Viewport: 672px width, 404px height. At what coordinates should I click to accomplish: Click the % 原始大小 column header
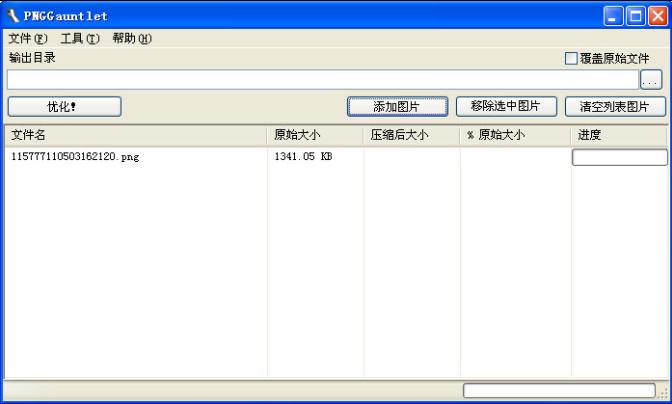coord(515,135)
